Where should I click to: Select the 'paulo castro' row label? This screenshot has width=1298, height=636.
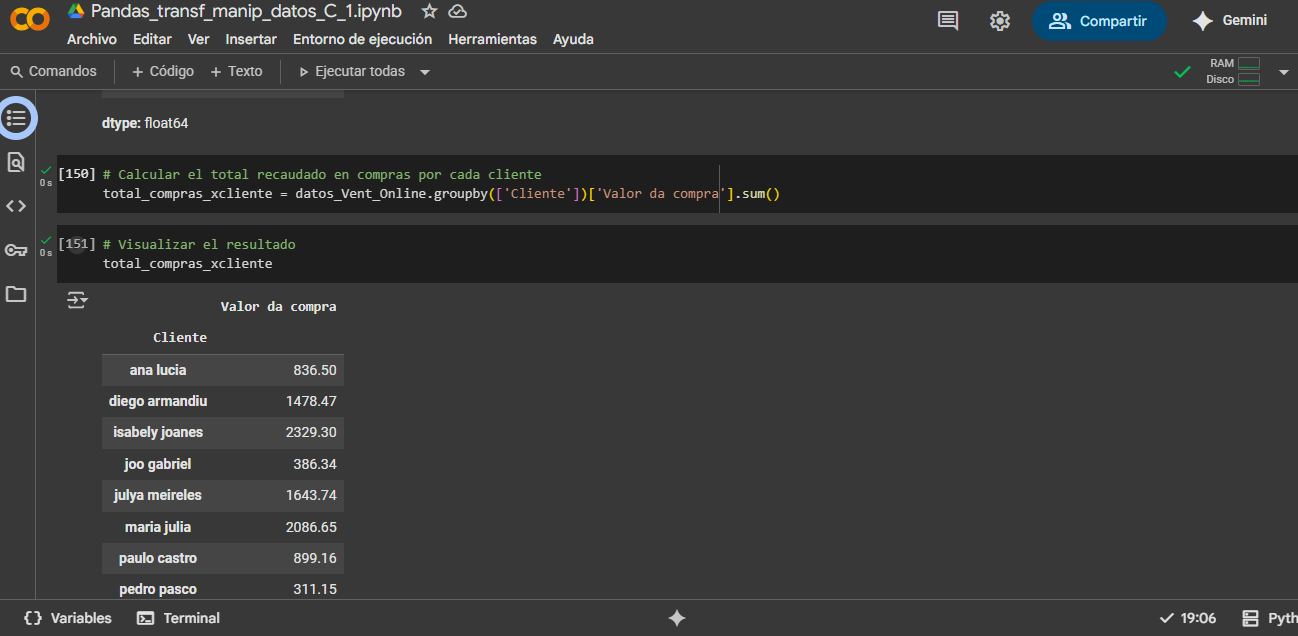pyautogui.click(x=158, y=558)
